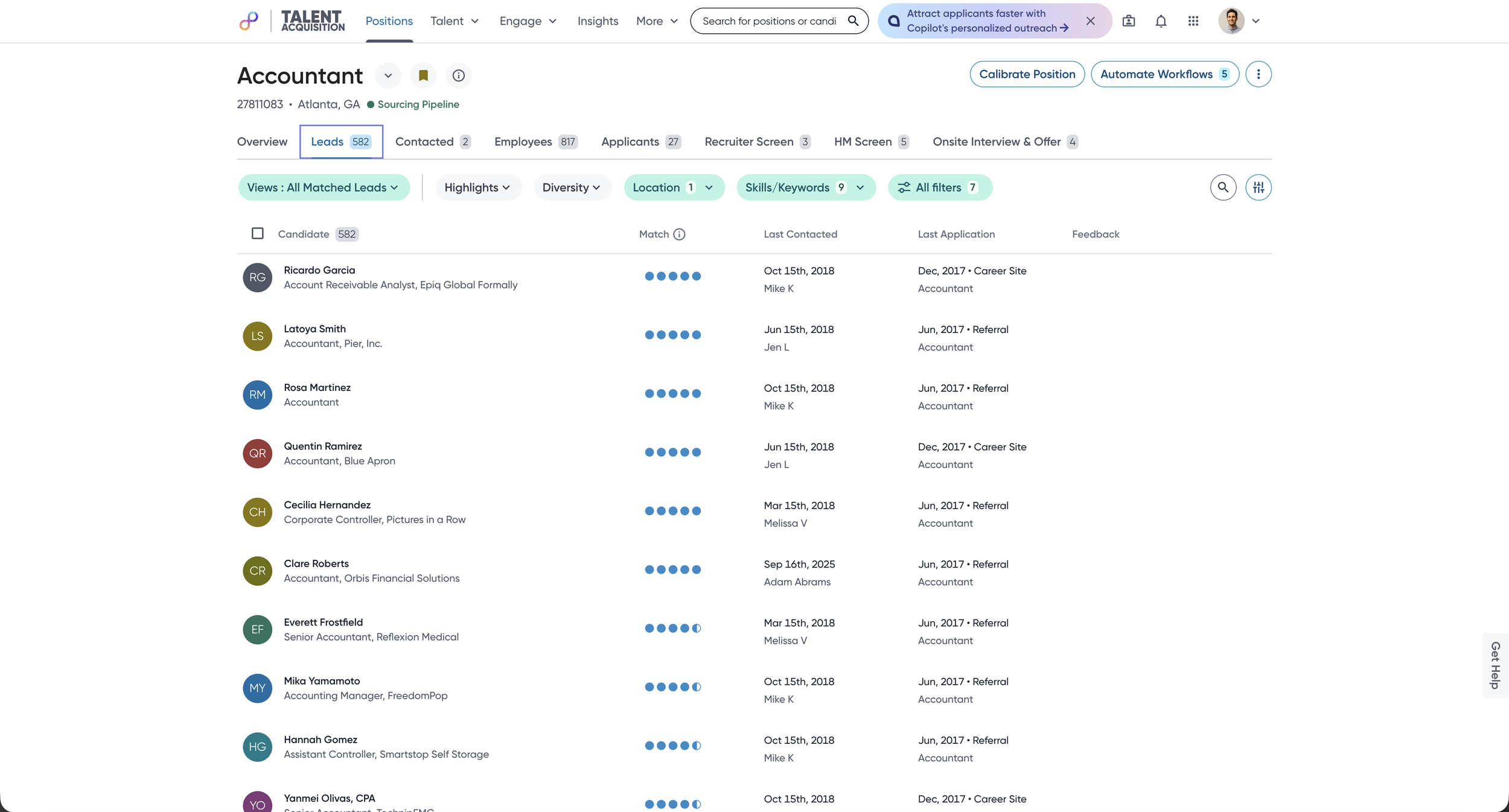The height and width of the screenshot is (812, 1509).
Task: Open the column settings sliders icon
Action: [1258, 188]
